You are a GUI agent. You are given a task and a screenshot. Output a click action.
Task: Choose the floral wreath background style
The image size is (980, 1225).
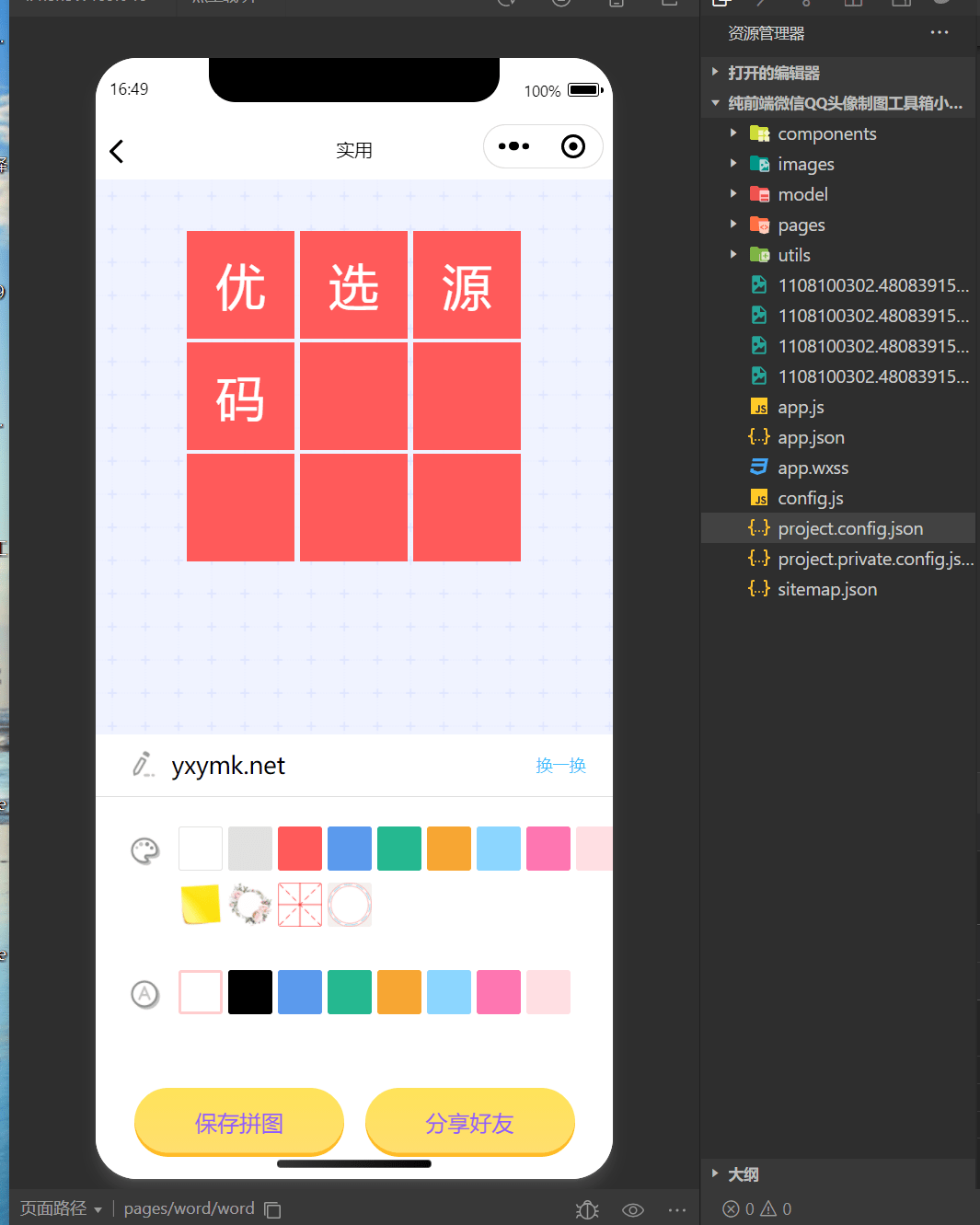tap(250, 905)
